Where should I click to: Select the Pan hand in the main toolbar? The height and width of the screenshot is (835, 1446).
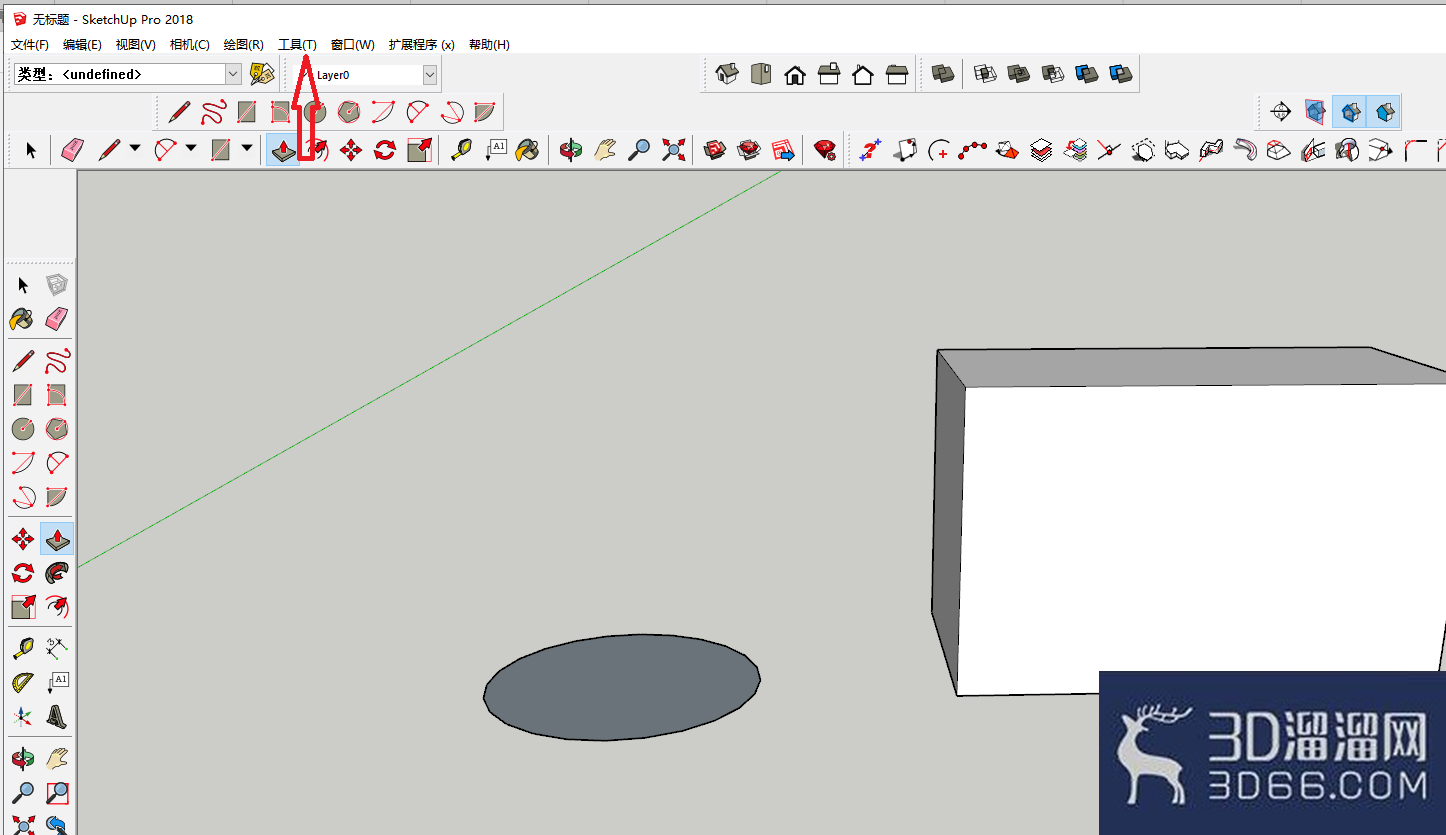pos(605,150)
